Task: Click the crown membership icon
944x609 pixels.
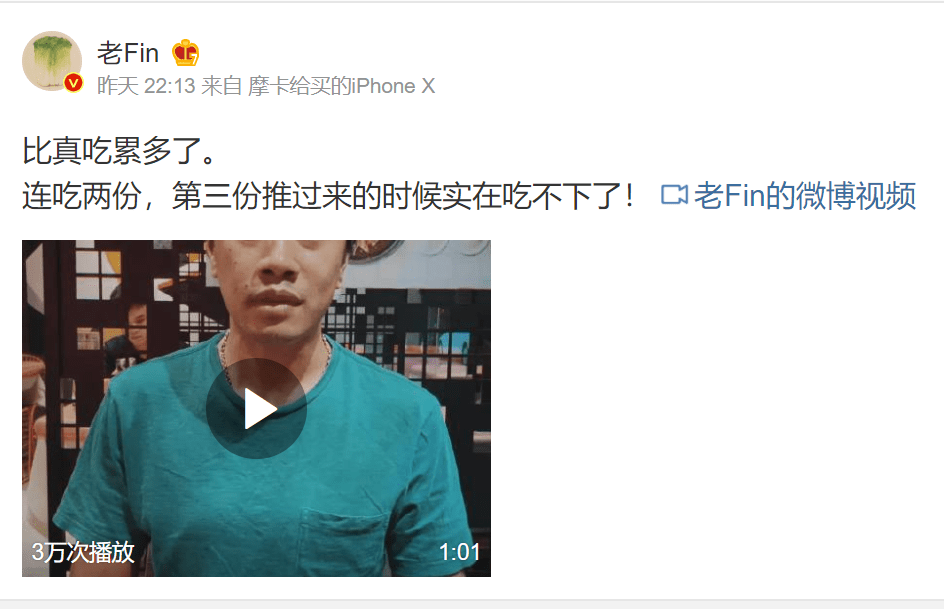Action: pos(185,53)
